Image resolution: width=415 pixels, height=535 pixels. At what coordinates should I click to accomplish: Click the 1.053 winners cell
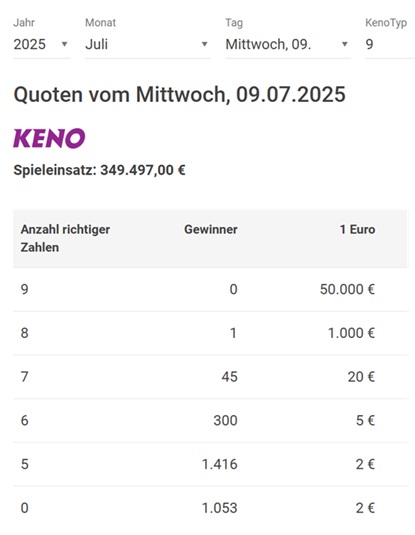coord(219,508)
